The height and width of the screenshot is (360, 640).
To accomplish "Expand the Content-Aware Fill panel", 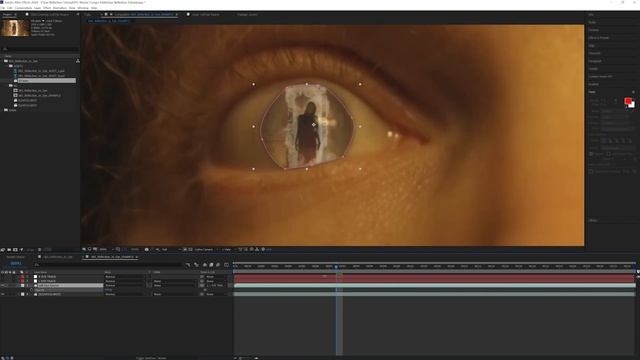I will (x=600, y=77).
